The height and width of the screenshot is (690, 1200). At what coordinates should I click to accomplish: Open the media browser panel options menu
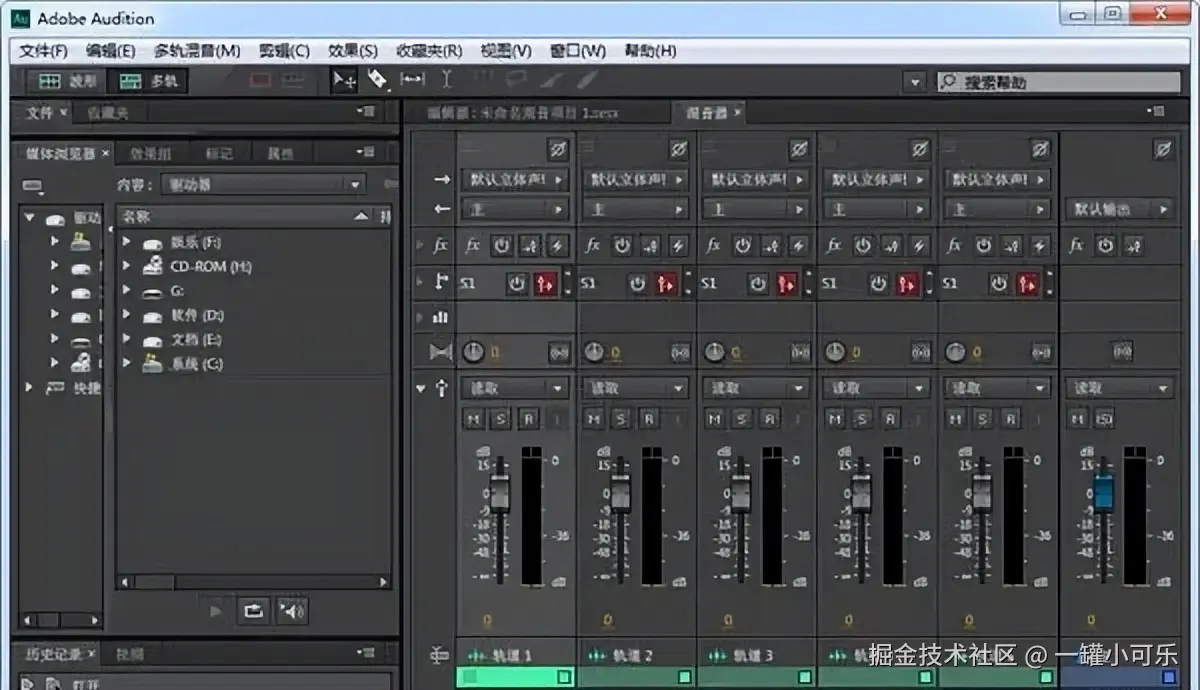click(366, 153)
